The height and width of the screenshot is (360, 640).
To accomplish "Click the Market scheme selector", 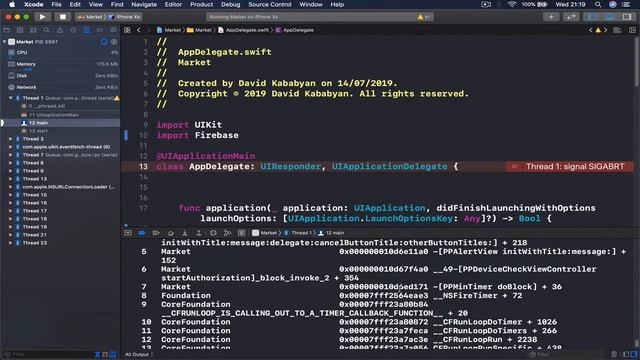I will pos(90,17).
